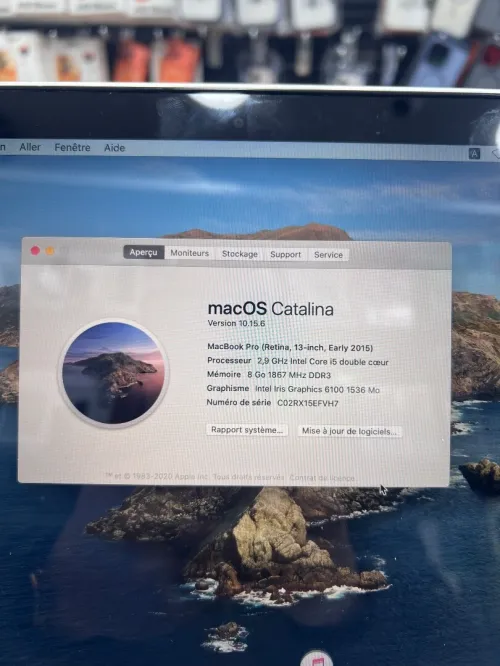Open the Aide menu

tap(114, 148)
